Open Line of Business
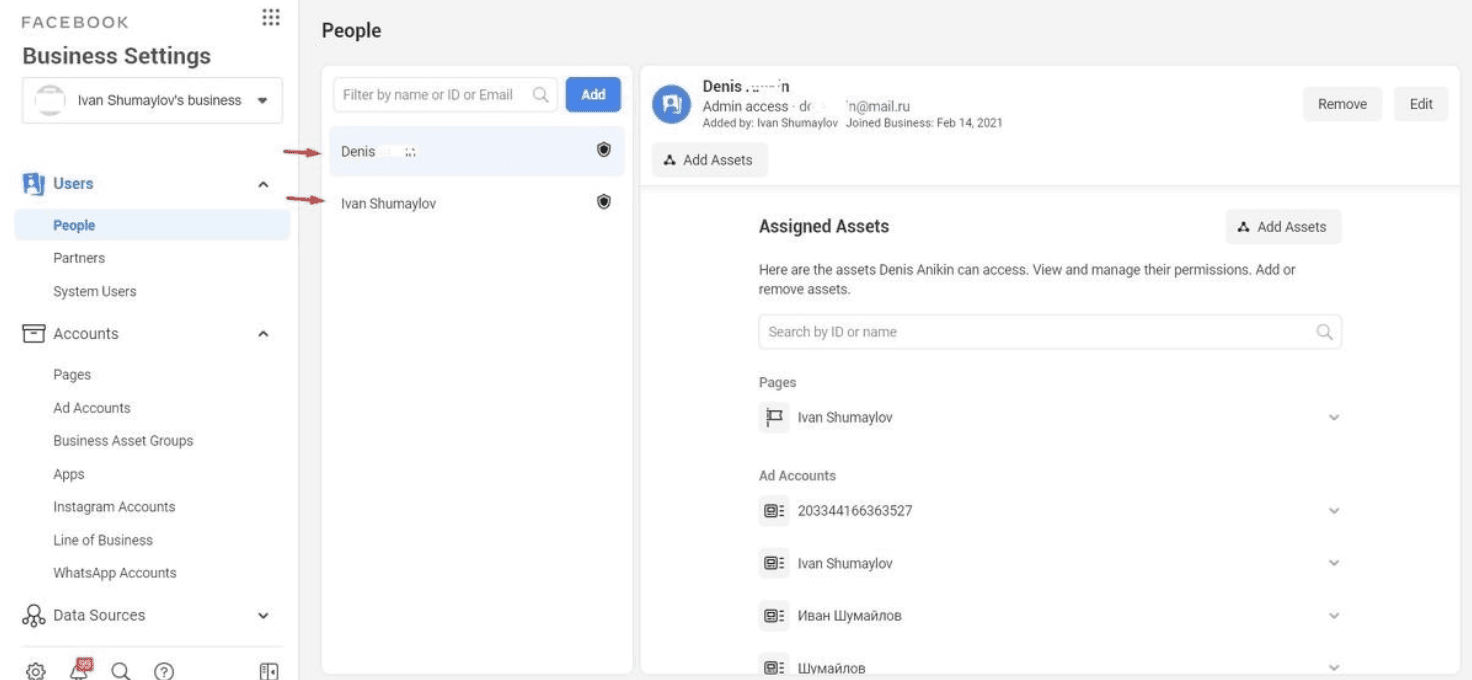 pyautogui.click(x=103, y=540)
